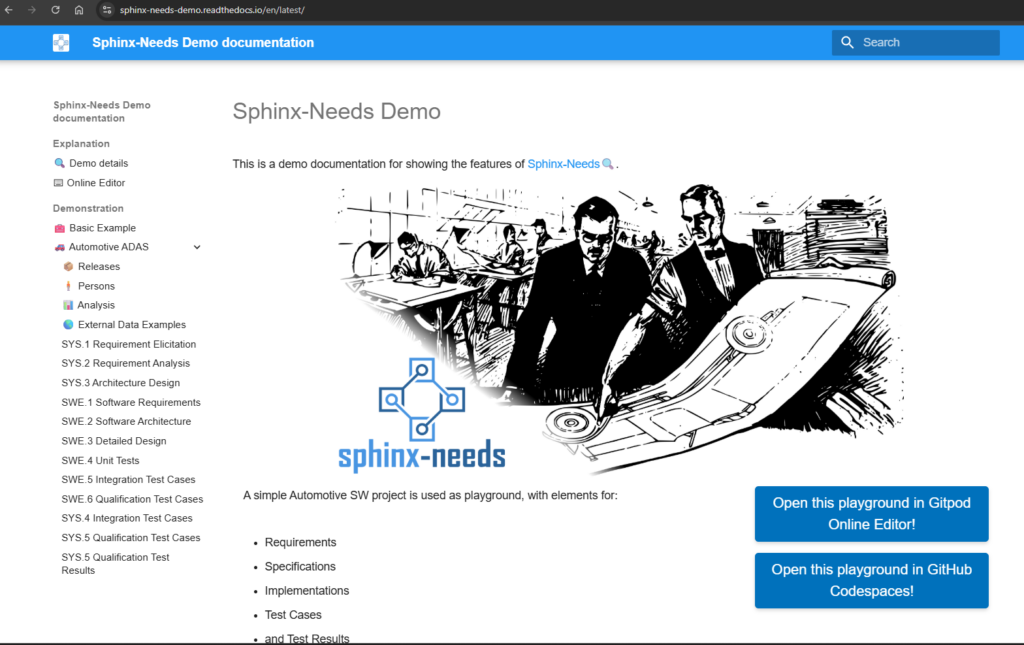Open the Demo details page
This screenshot has height=645, width=1024.
97,163
